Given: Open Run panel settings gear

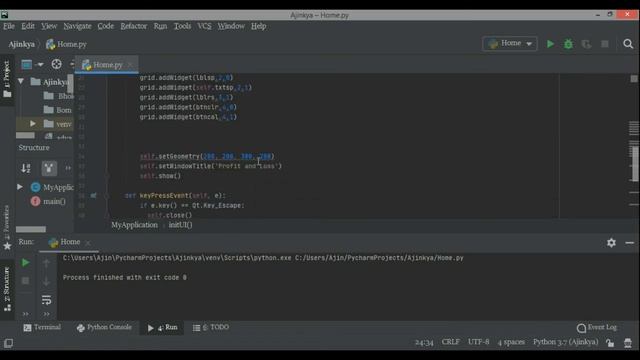Looking at the screenshot, I should pyautogui.click(x=611, y=243).
